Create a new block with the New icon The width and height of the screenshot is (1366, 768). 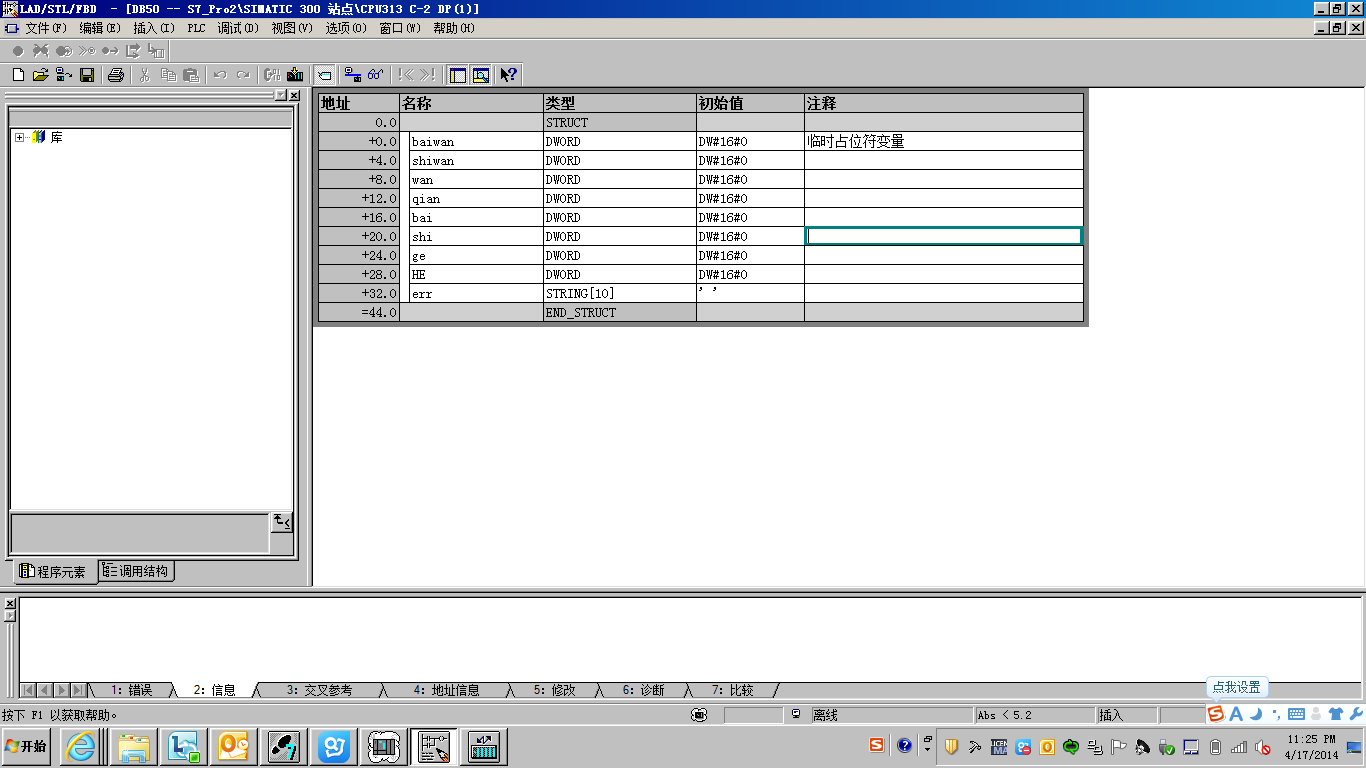tap(18, 75)
